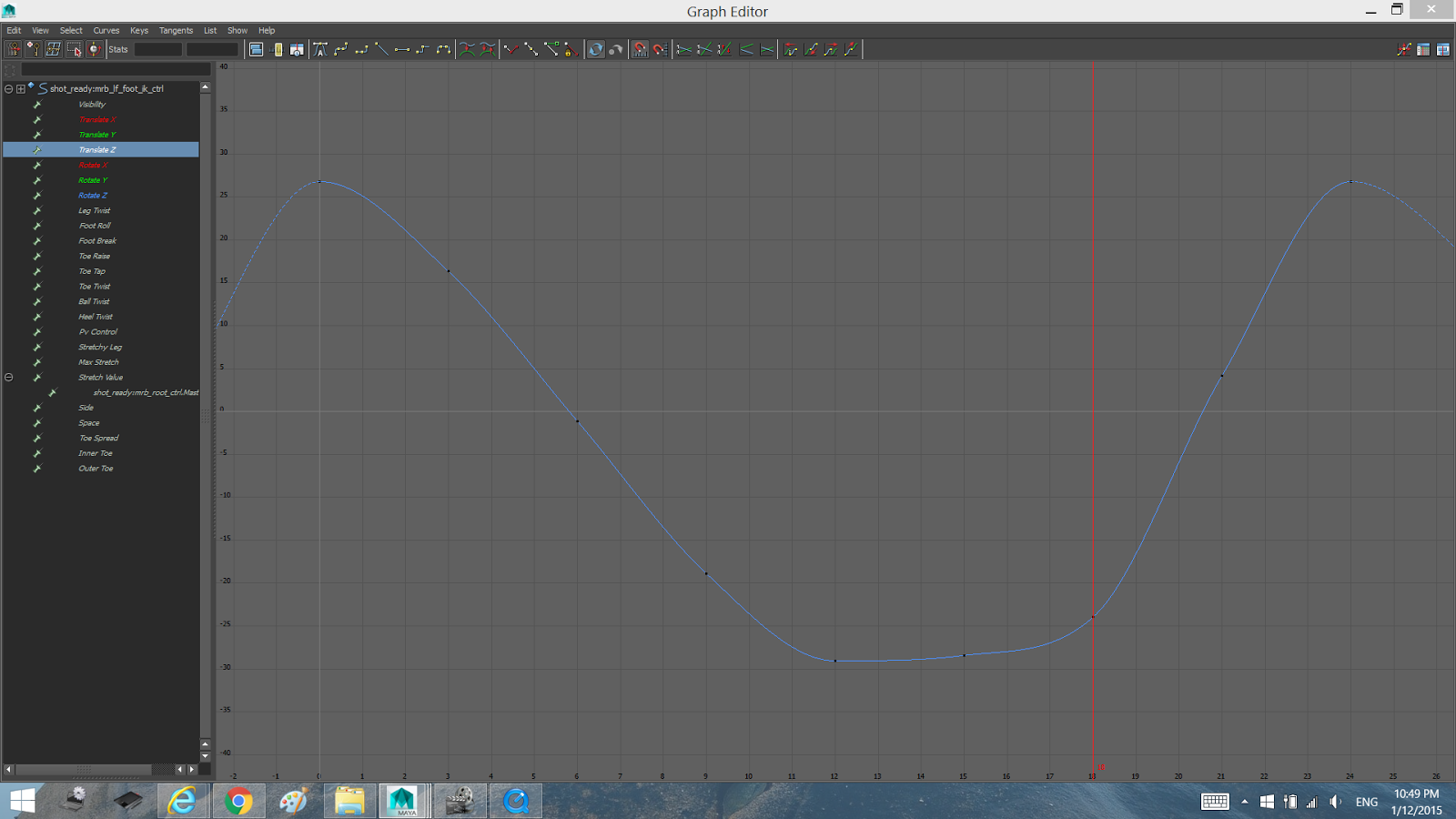1456x819 pixels.
Task: Frame all keys in the graph view
Action: point(258,49)
